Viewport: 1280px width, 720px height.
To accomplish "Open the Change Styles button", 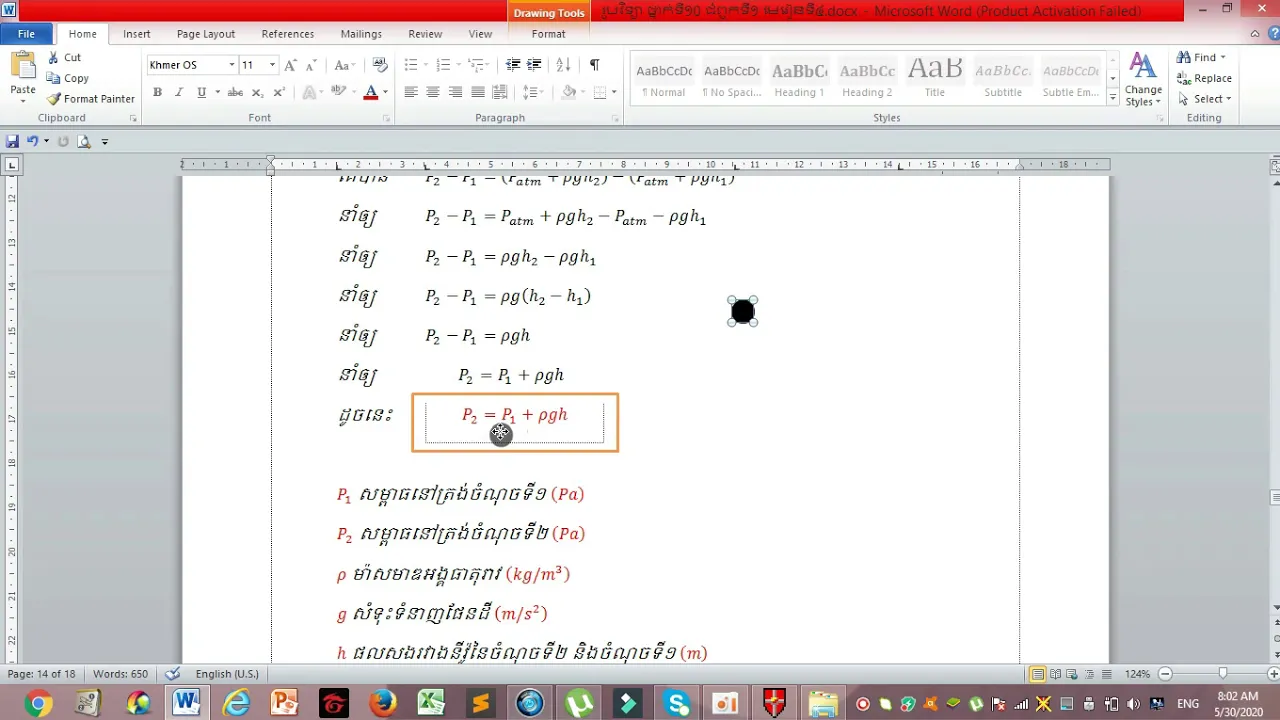I will (x=1143, y=80).
